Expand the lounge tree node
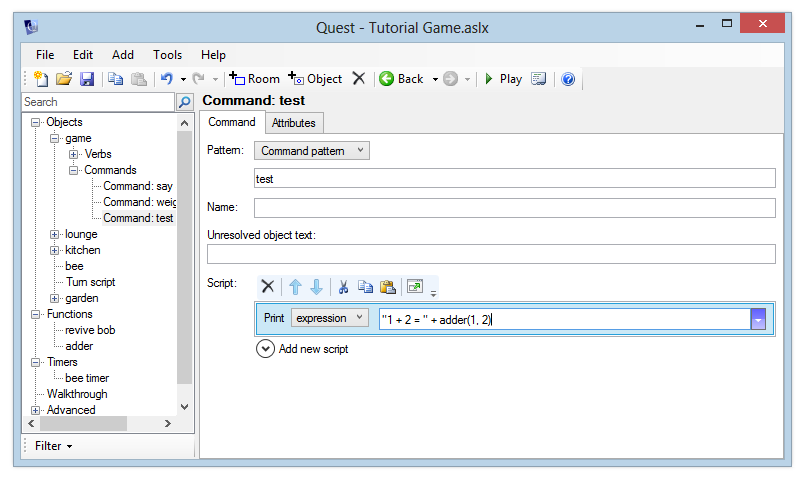Screen dimensions: 805x482 [x=54, y=235]
